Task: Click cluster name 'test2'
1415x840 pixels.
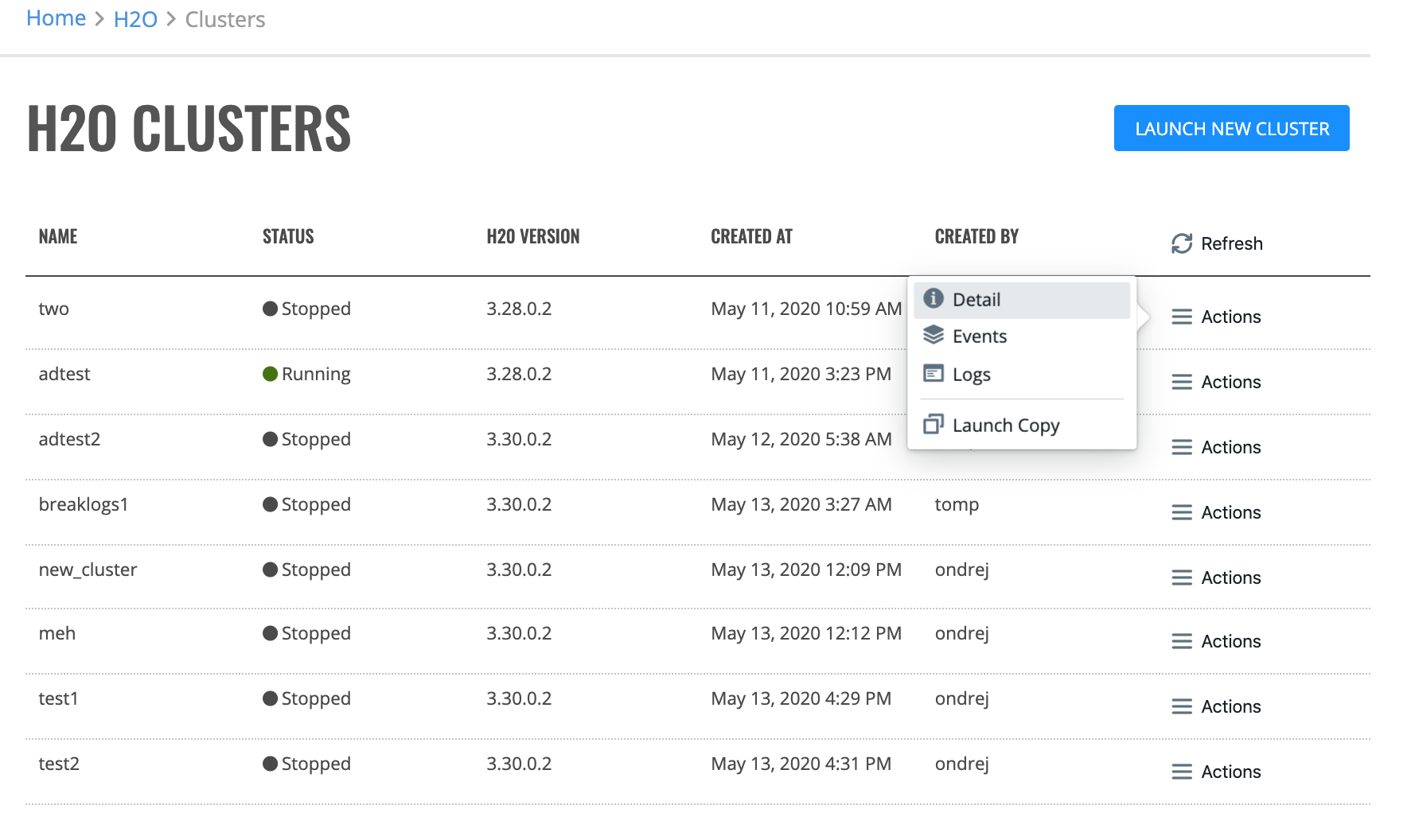Action: click(59, 764)
